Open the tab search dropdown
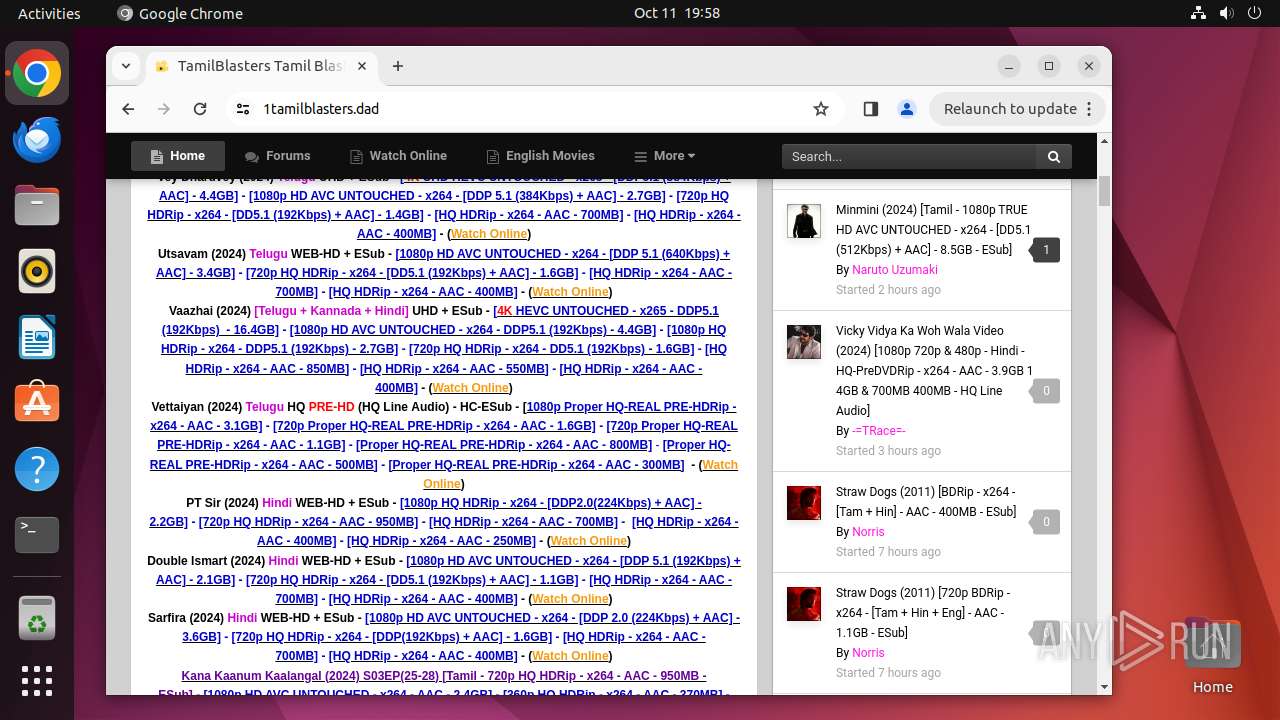Viewport: 1280px width, 720px height. [126, 66]
